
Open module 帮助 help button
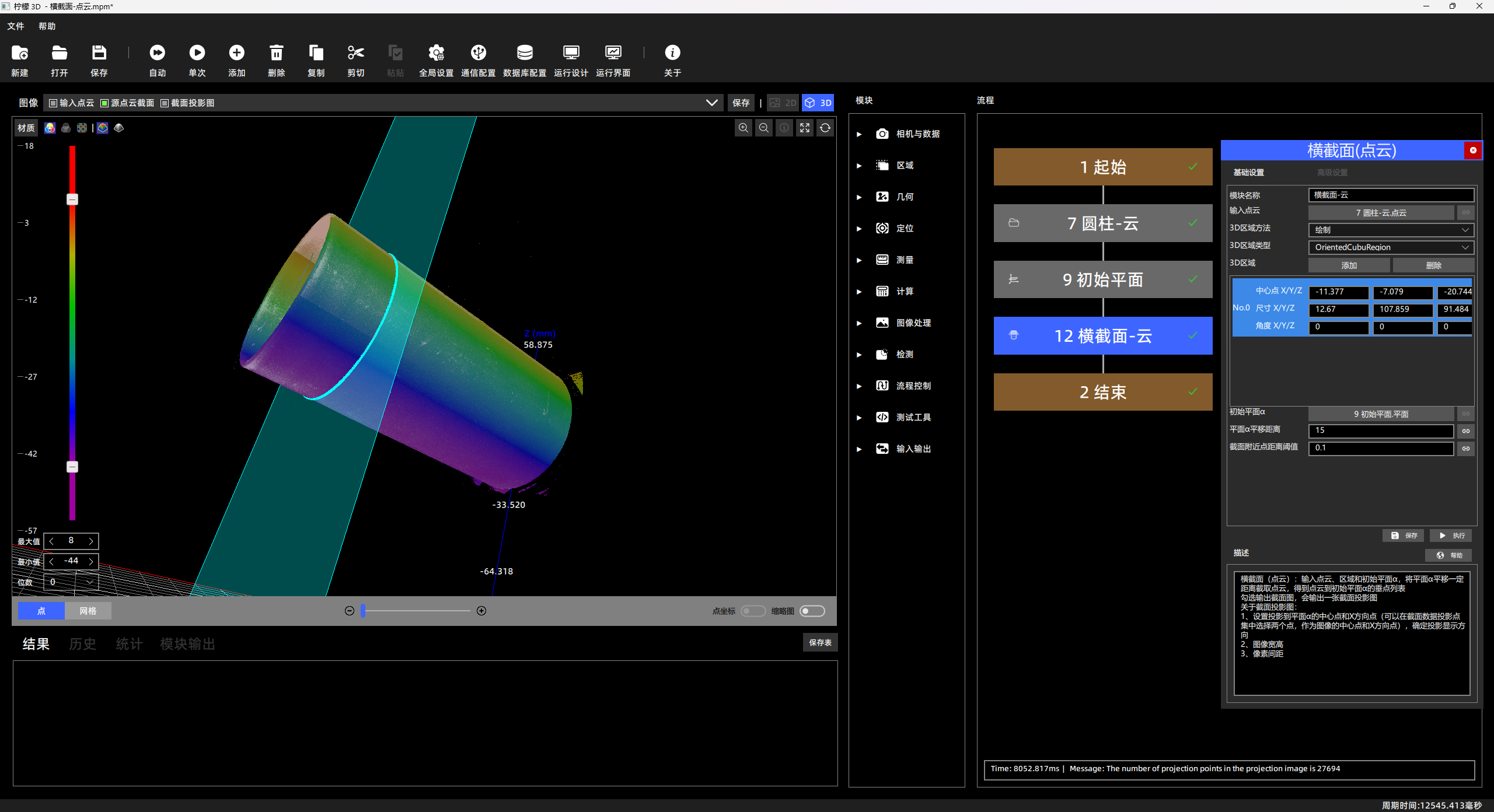1449,555
